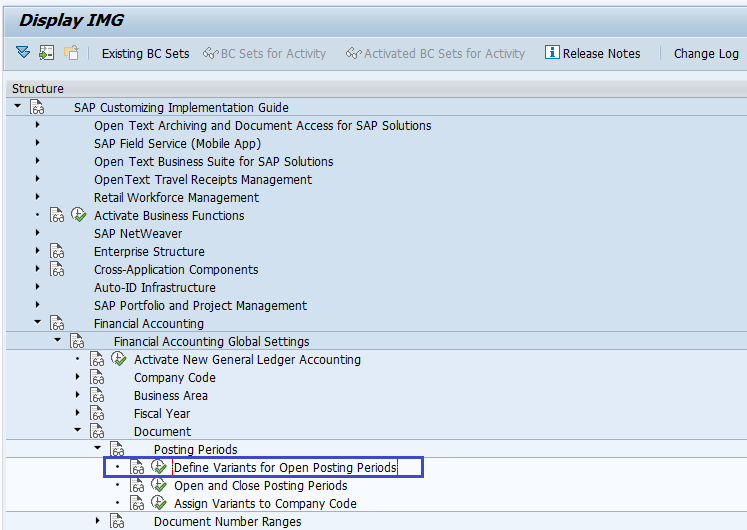Collapse the SAP Customizing Implementation Guide root node
The image size is (747, 530).
coord(18,106)
